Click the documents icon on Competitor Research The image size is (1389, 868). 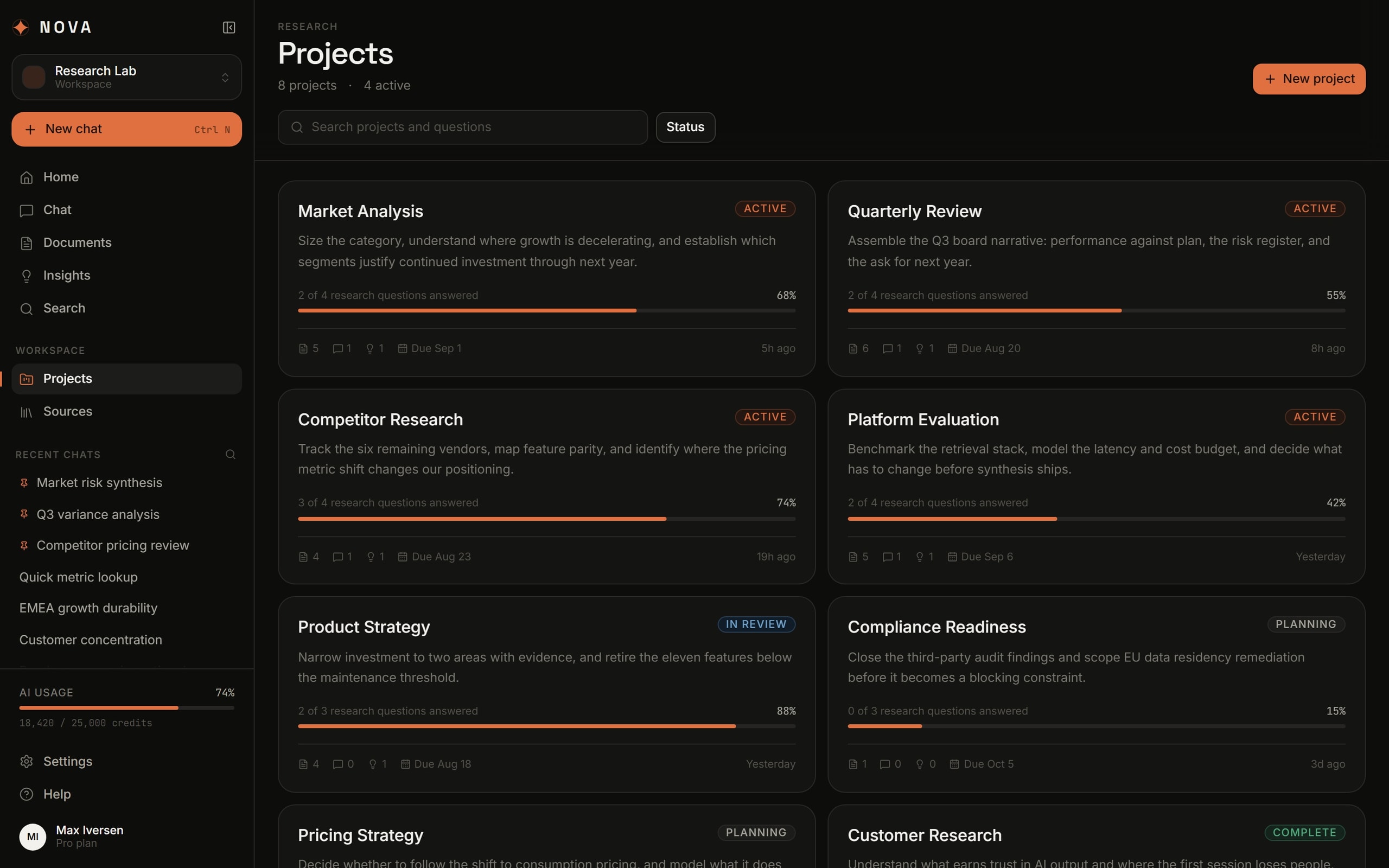tap(303, 557)
